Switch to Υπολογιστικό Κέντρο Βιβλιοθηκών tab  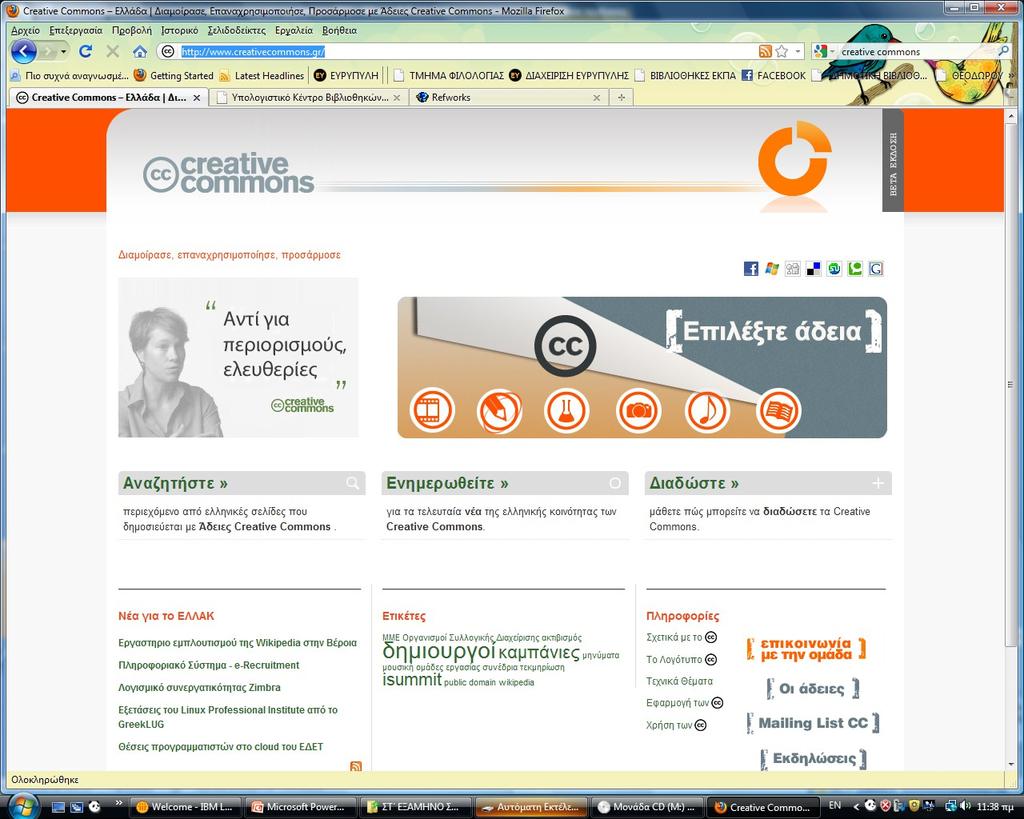[309, 97]
